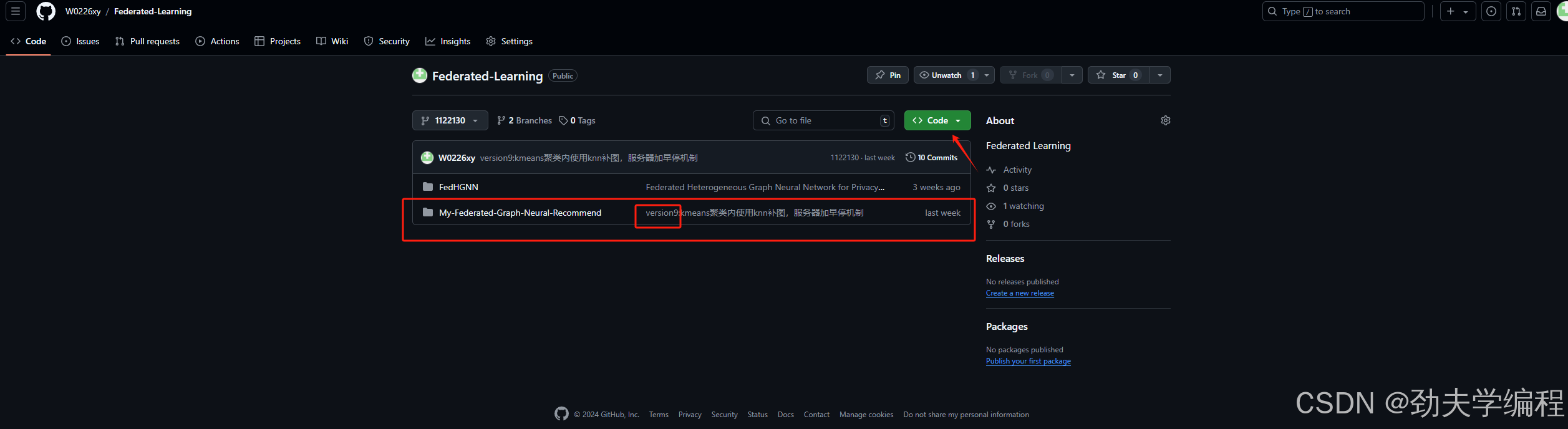Switch to the Pull requests tab

click(x=147, y=41)
